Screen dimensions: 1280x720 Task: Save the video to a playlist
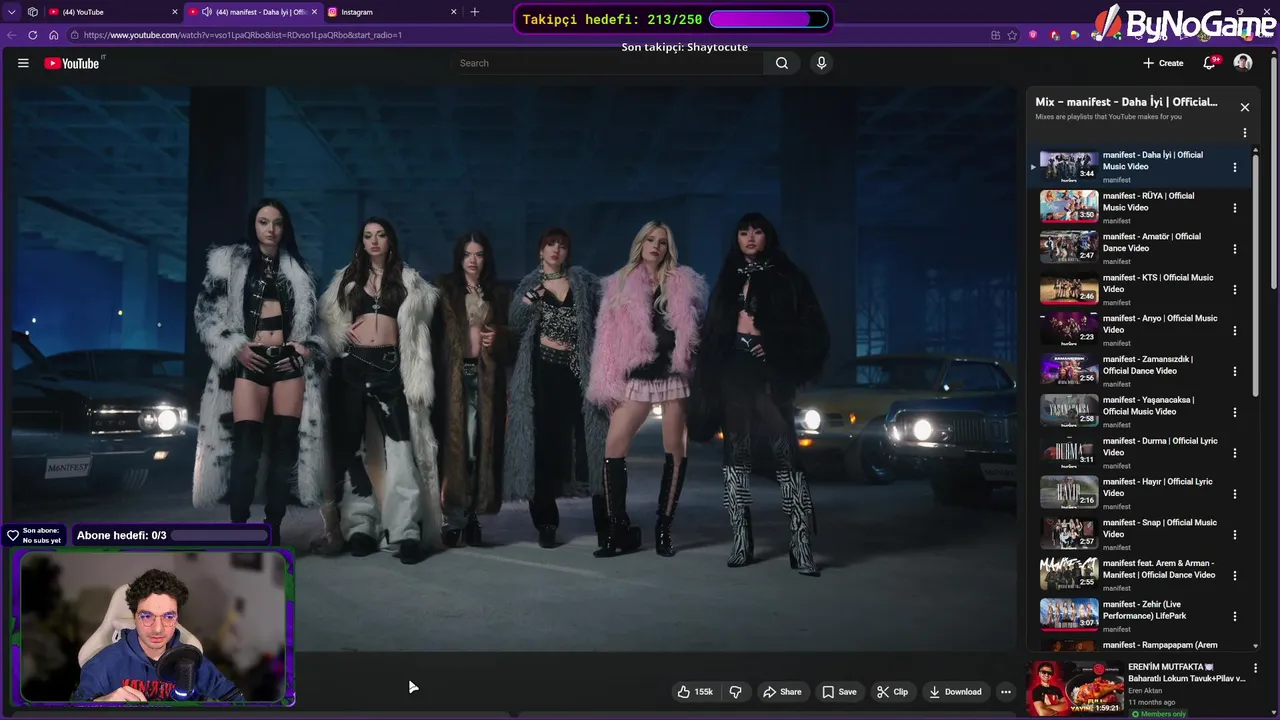tap(839, 692)
